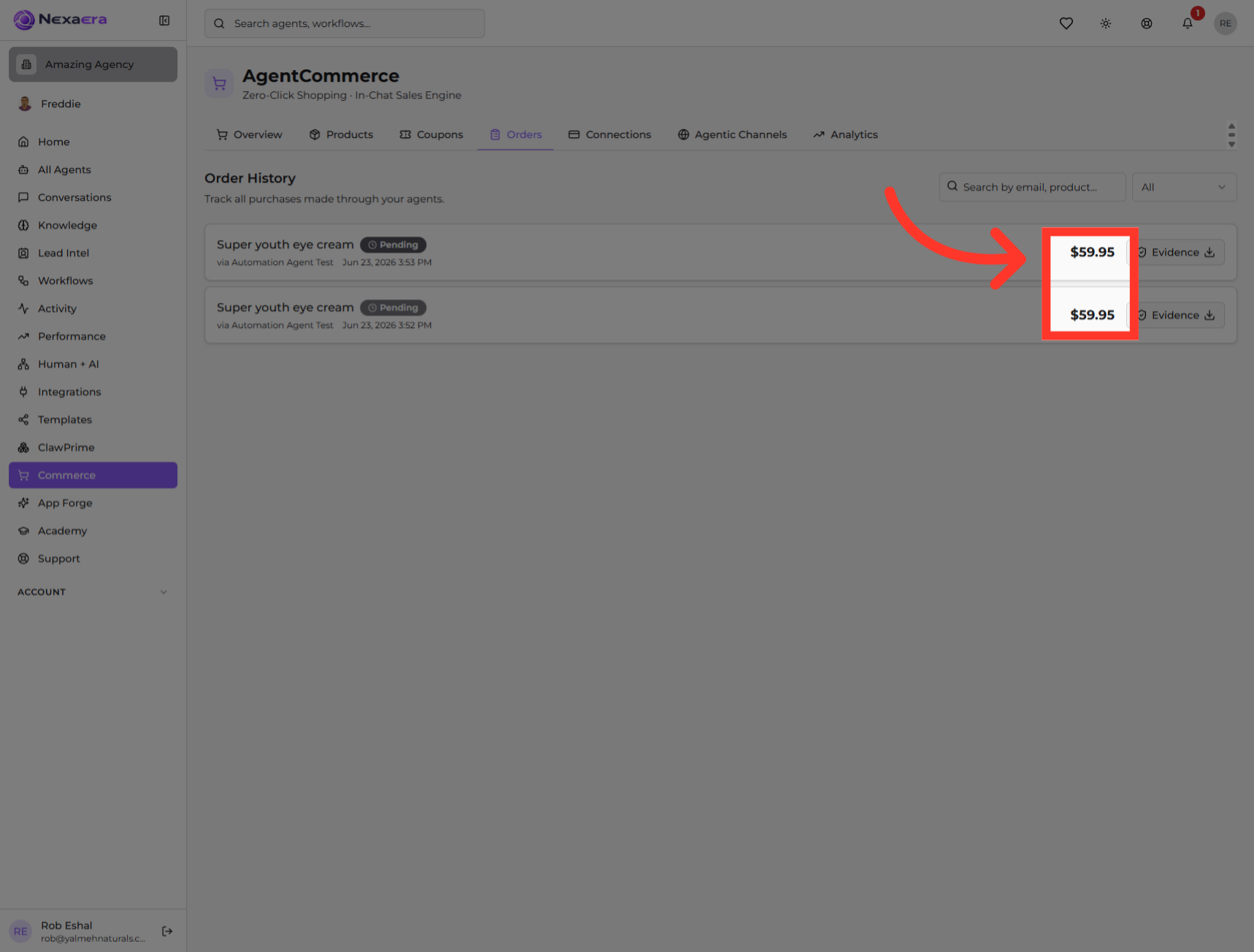Switch to Connections tab

[x=609, y=134]
